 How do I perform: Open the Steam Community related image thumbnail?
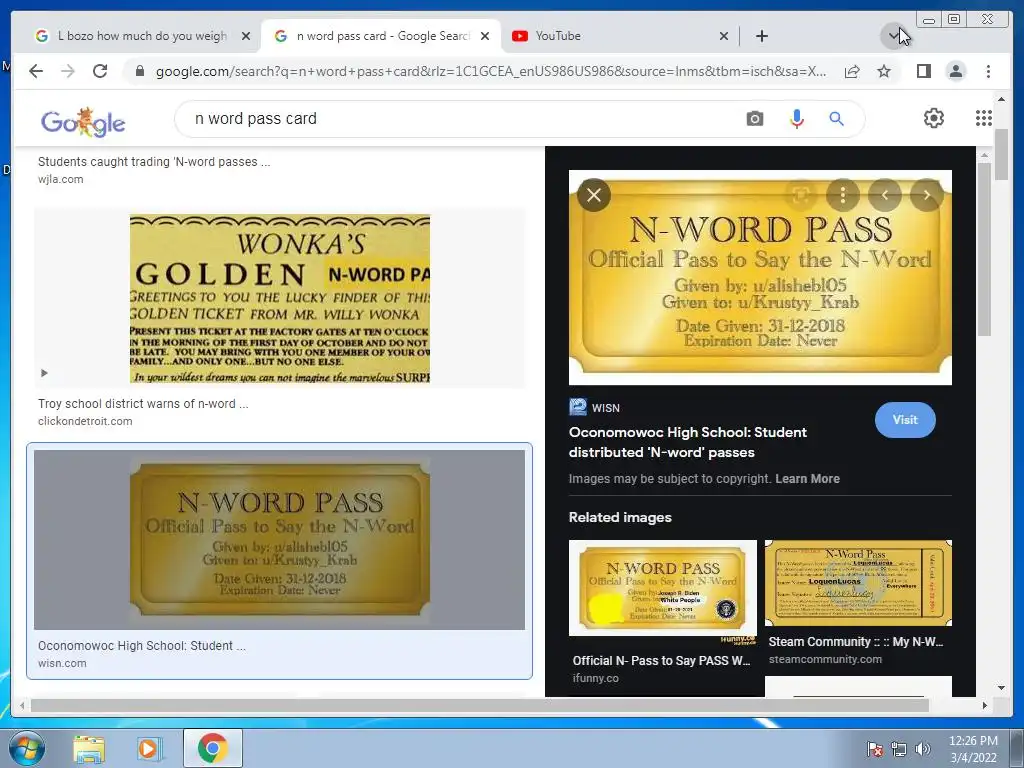pyautogui.click(x=858, y=583)
